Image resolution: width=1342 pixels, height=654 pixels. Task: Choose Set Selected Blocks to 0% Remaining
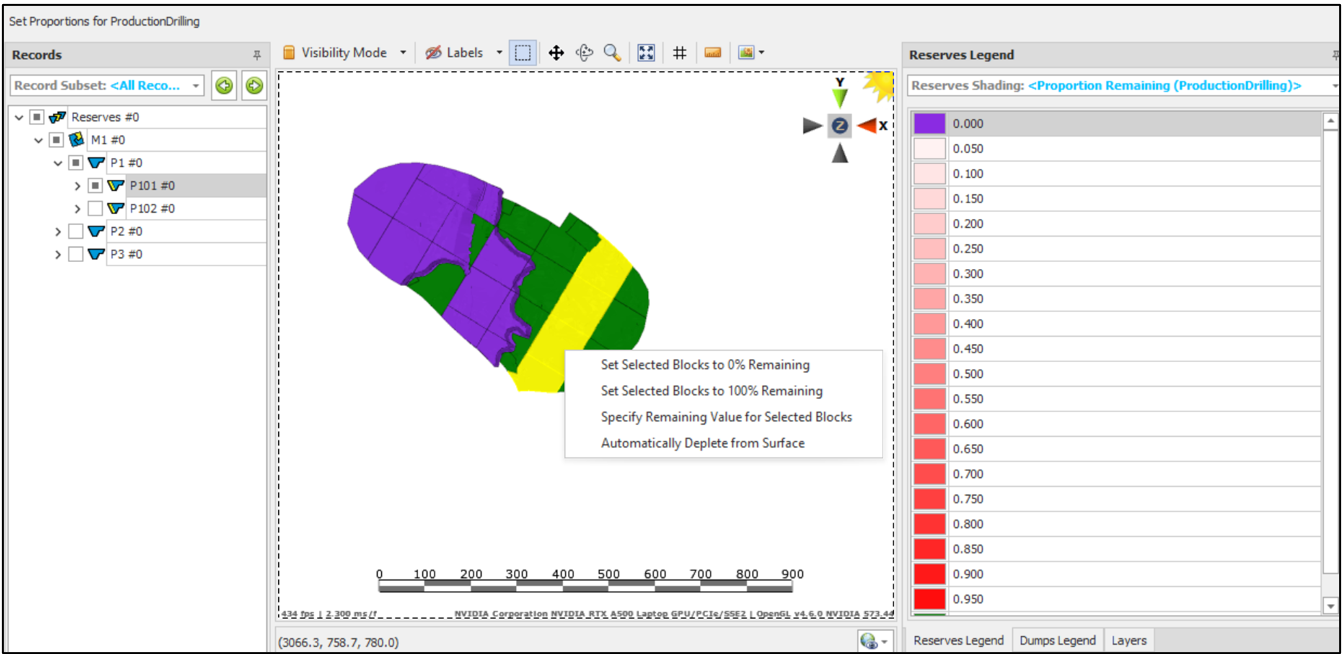pyautogui.click(x=705, y=365)
